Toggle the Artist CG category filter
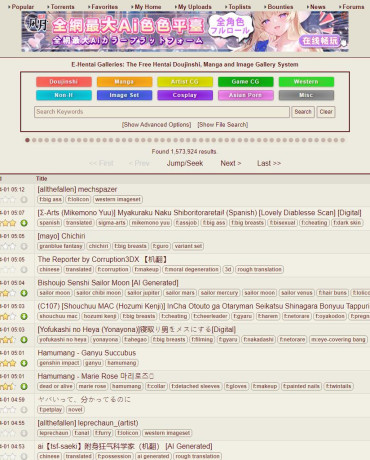 pos(185,82)
